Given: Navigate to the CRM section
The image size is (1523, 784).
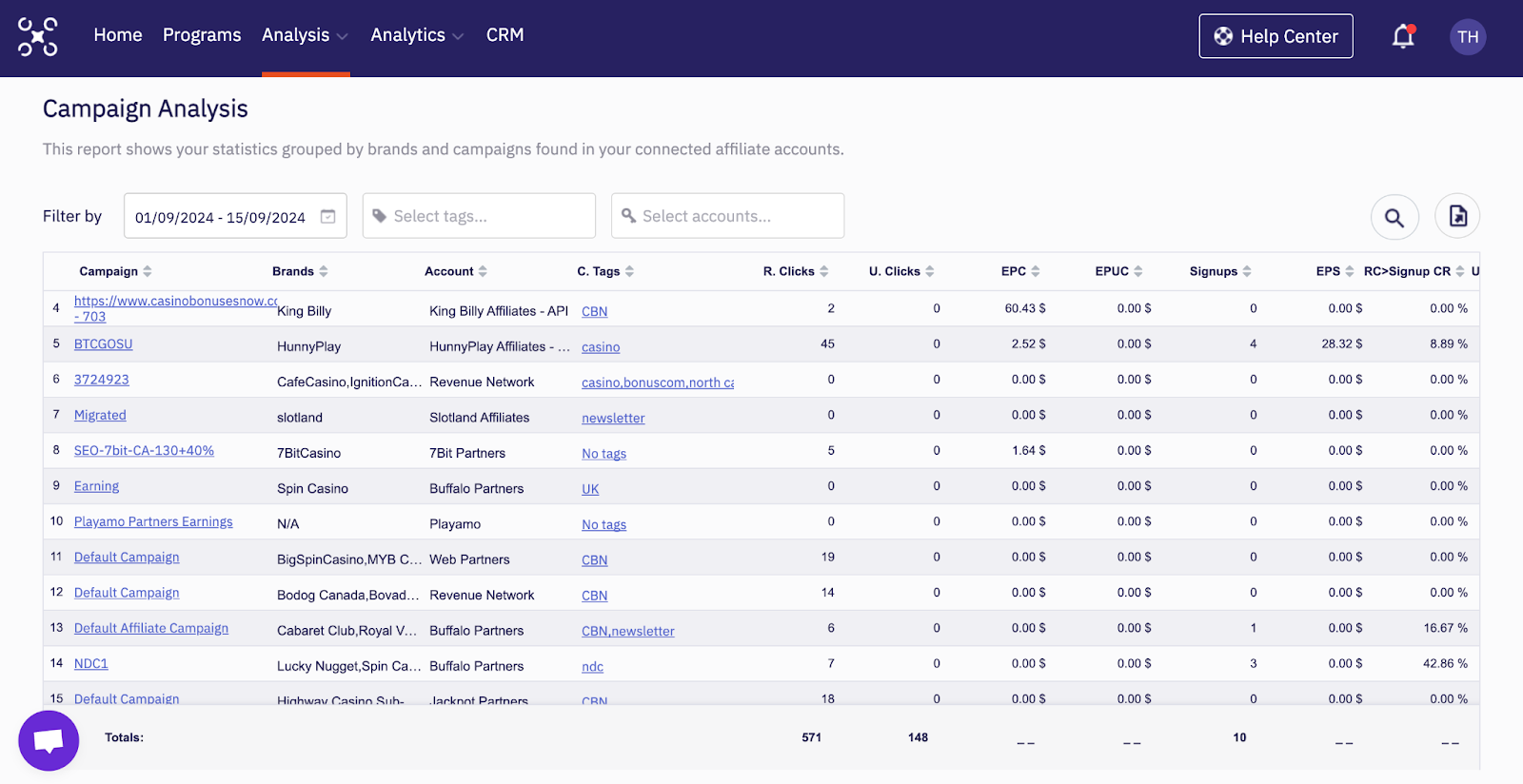Looking at the screenshot, I should tap(504, 35).
